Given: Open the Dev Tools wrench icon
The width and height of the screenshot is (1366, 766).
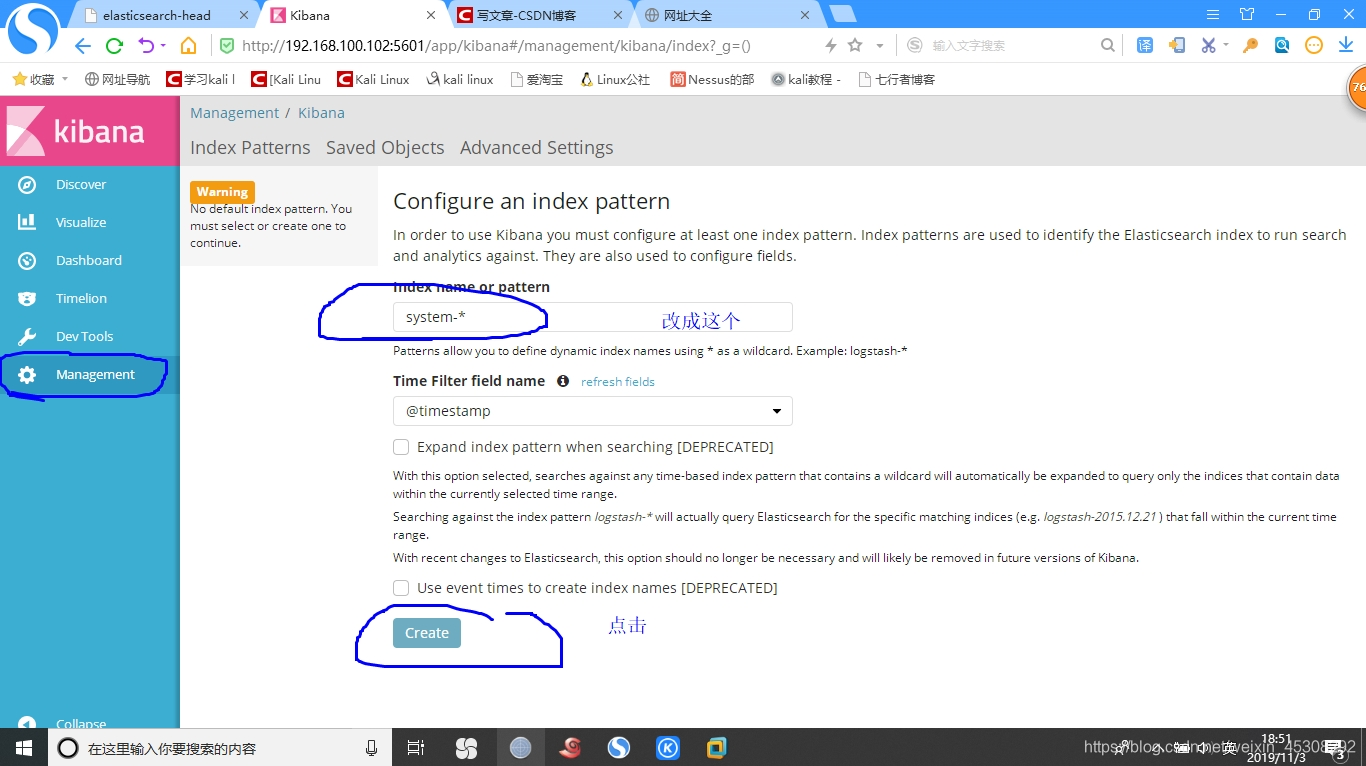Looking at the screenshot, I should (x=27, y=337).
